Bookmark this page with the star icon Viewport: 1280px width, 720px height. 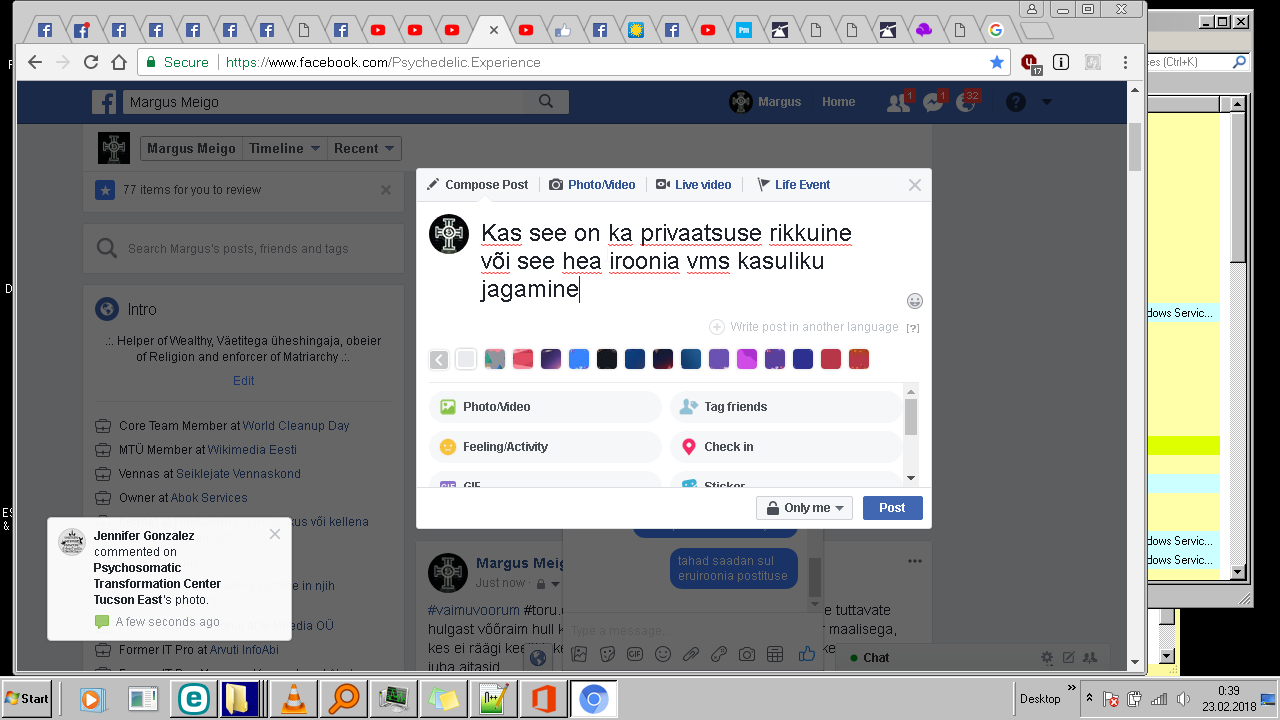tap(996, 62)
